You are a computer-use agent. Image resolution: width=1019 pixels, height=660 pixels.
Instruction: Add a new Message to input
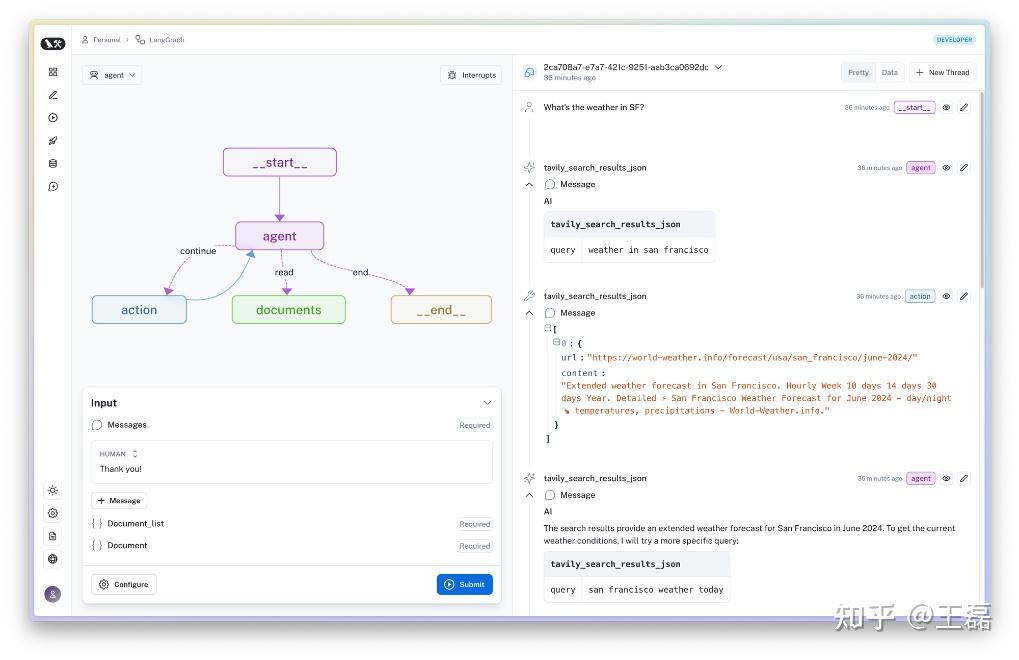[119, 501]
